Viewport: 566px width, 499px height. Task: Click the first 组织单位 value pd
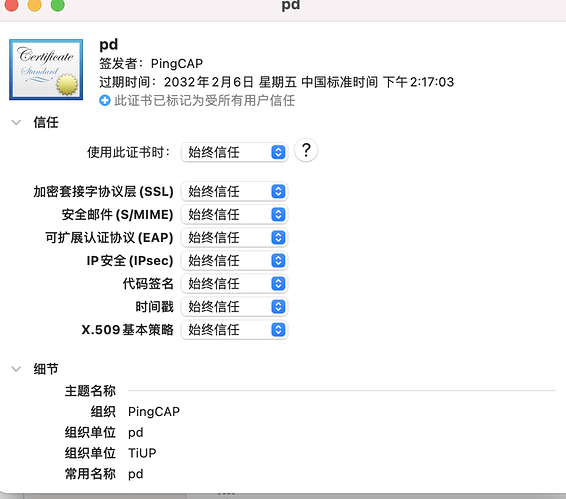point(136,432)
